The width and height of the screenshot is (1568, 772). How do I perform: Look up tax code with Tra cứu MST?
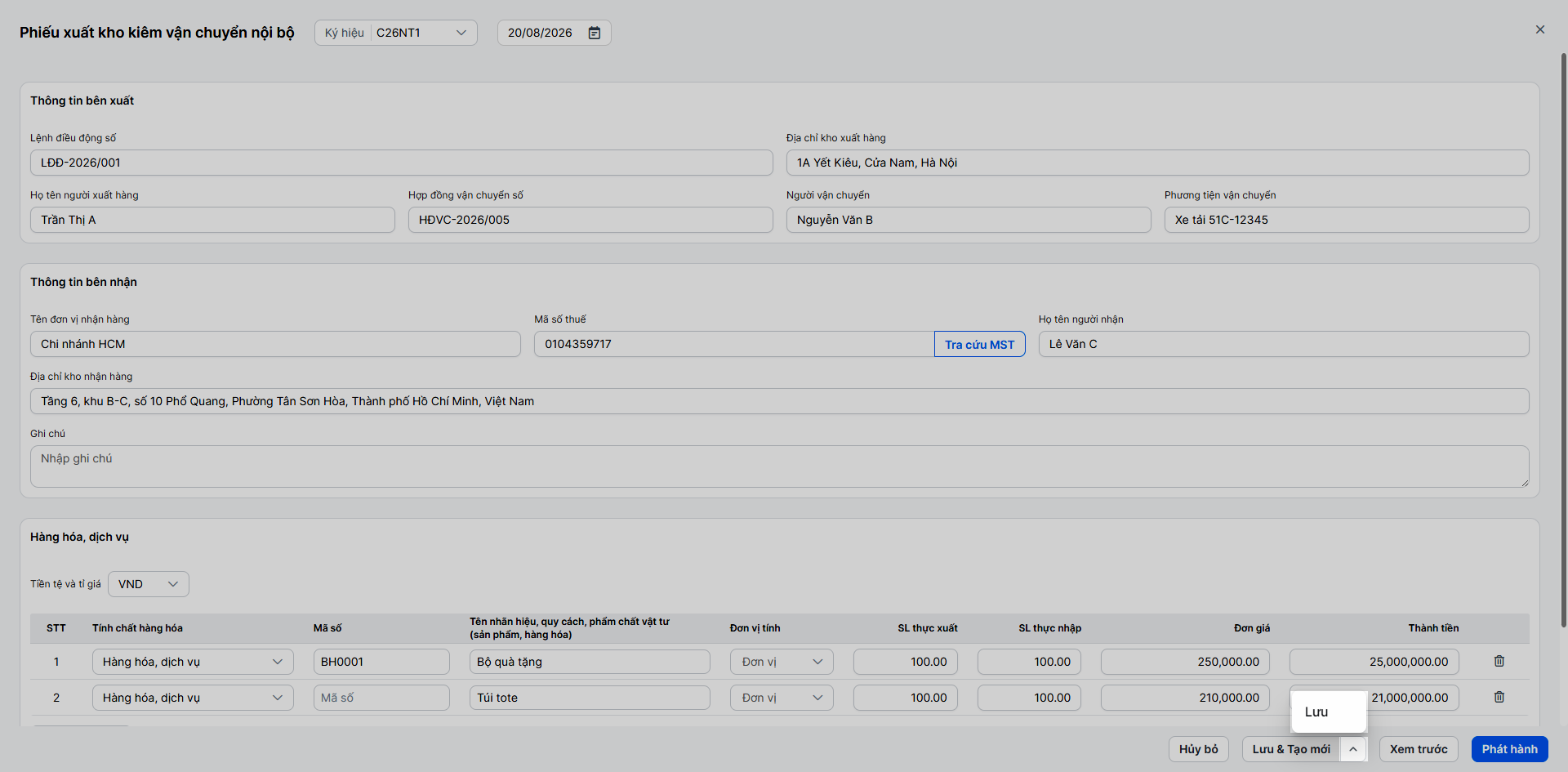[980, 344]
